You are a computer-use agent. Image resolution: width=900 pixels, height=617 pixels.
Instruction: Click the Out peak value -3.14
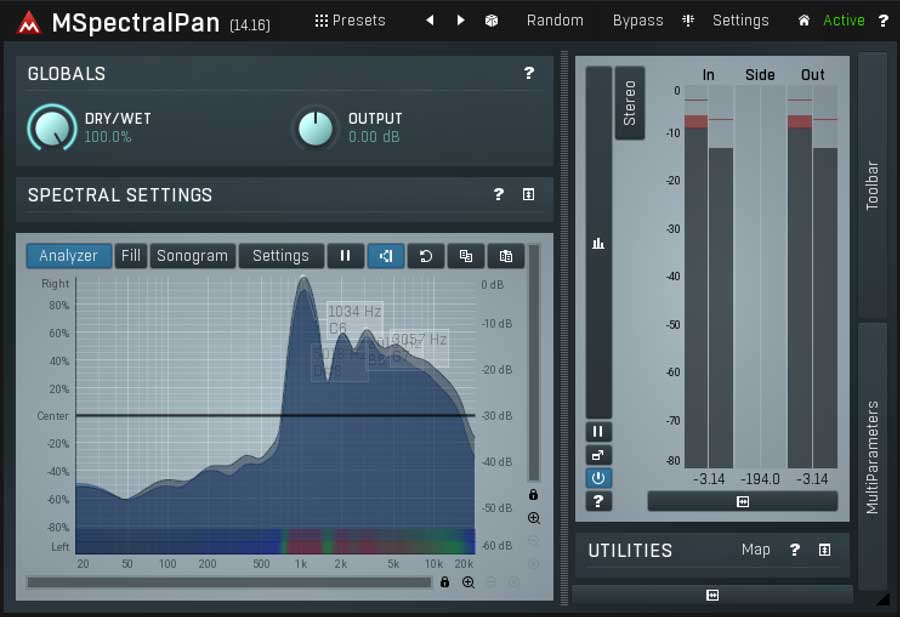coord(812,479)
